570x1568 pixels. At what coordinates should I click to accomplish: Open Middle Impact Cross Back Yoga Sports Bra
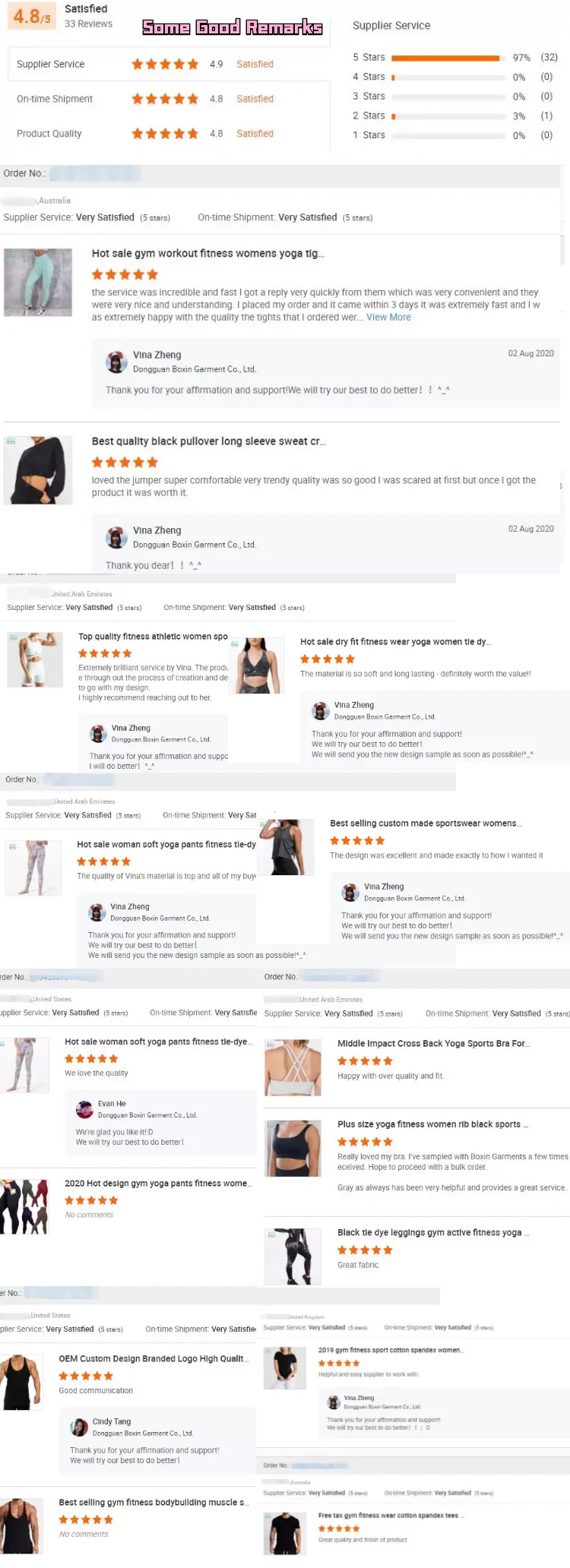pyautogui.click(x=433, y=1044)
